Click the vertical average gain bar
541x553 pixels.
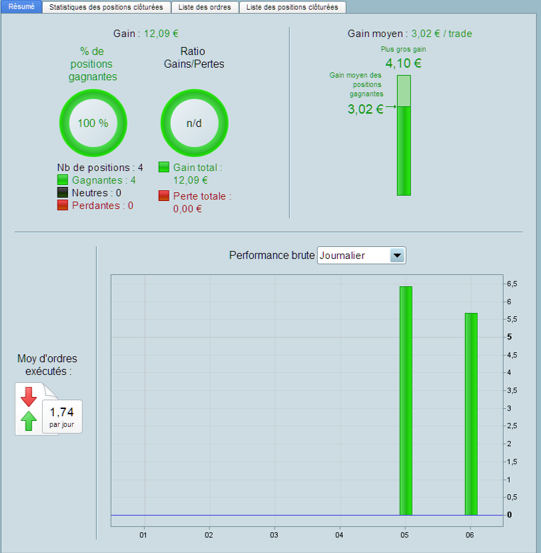coord(404,135)
